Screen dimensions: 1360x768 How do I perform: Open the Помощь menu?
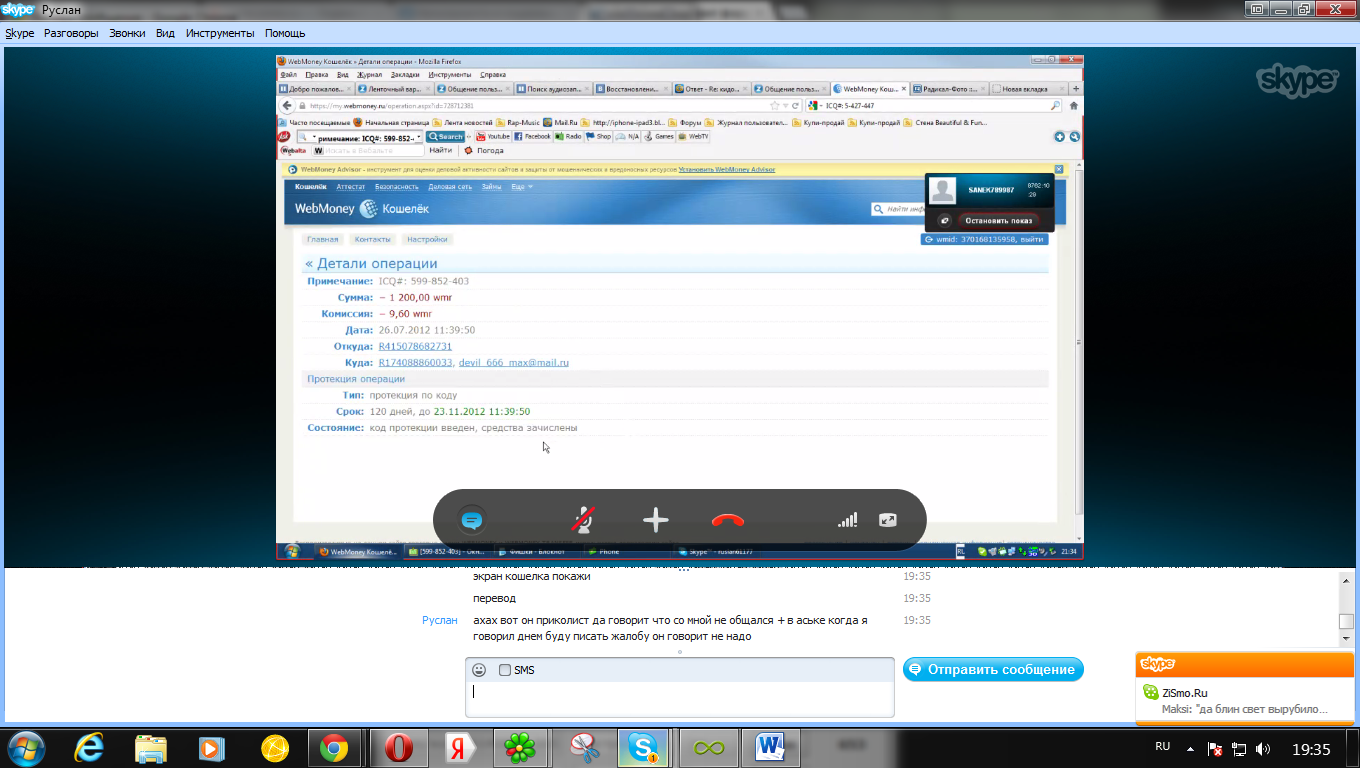(285, 33)
